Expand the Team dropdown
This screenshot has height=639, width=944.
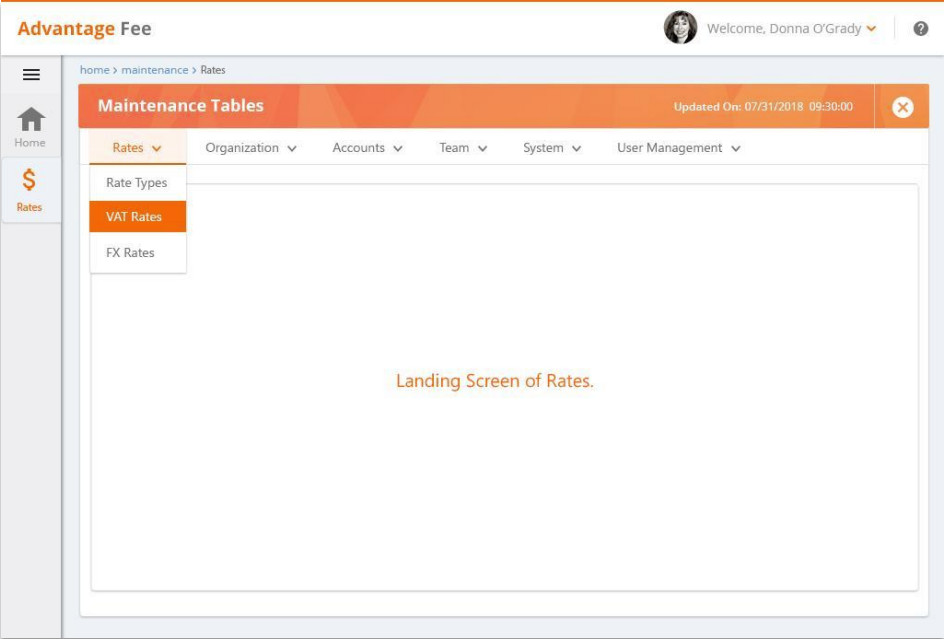click(x=463, y=148)
